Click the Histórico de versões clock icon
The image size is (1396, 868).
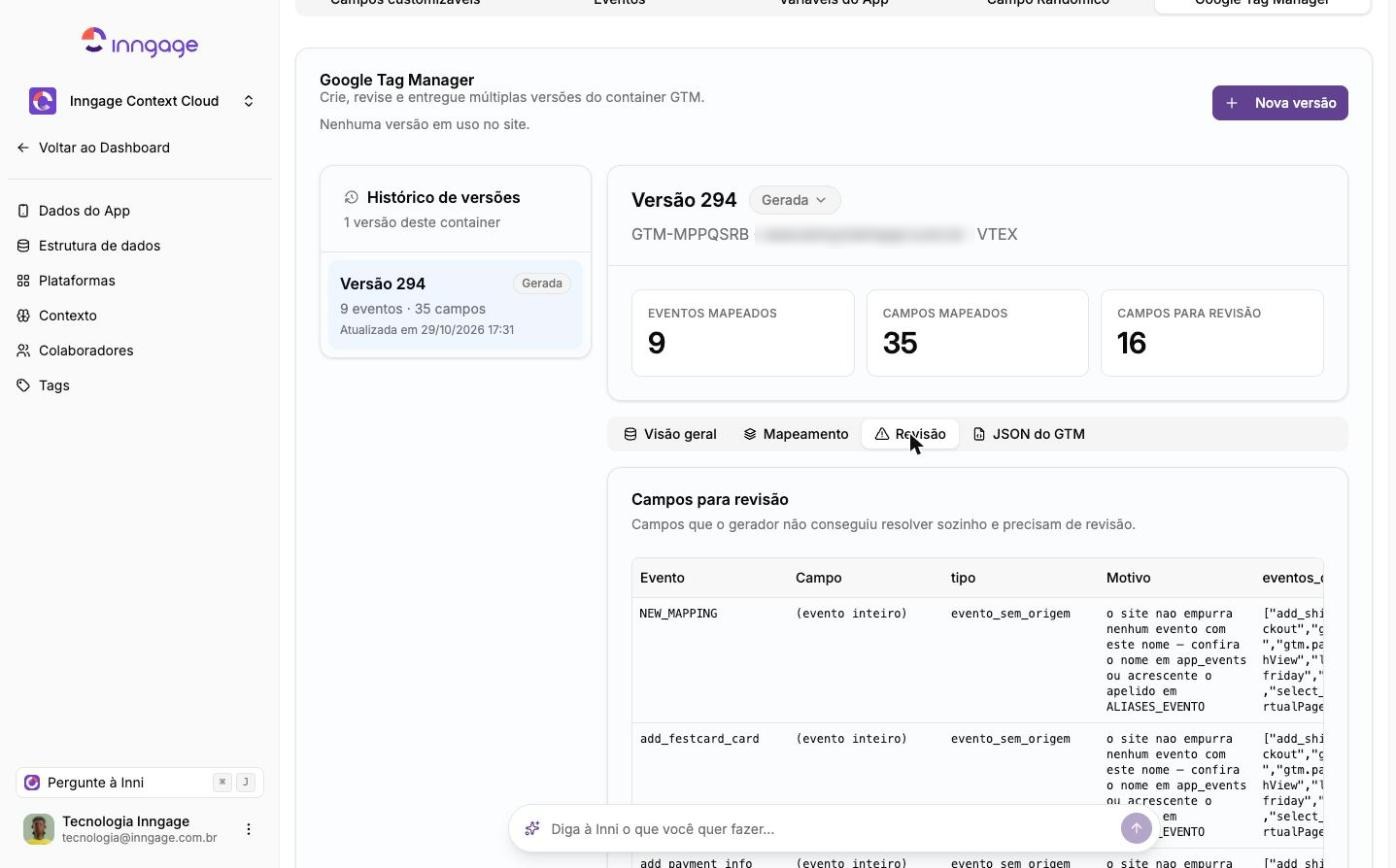tap(351, 198)
